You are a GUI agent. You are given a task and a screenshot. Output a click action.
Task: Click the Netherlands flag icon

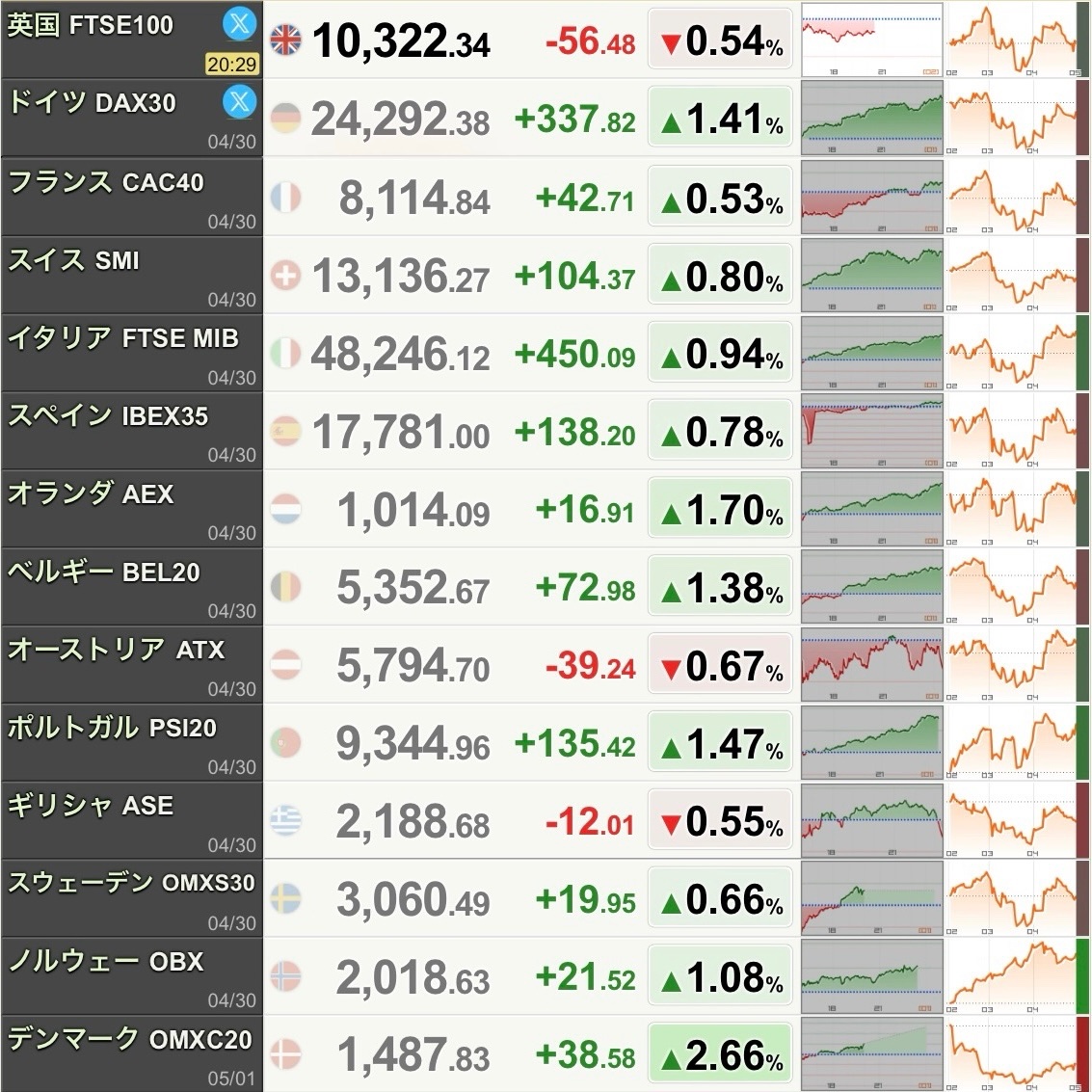(285, 509)
